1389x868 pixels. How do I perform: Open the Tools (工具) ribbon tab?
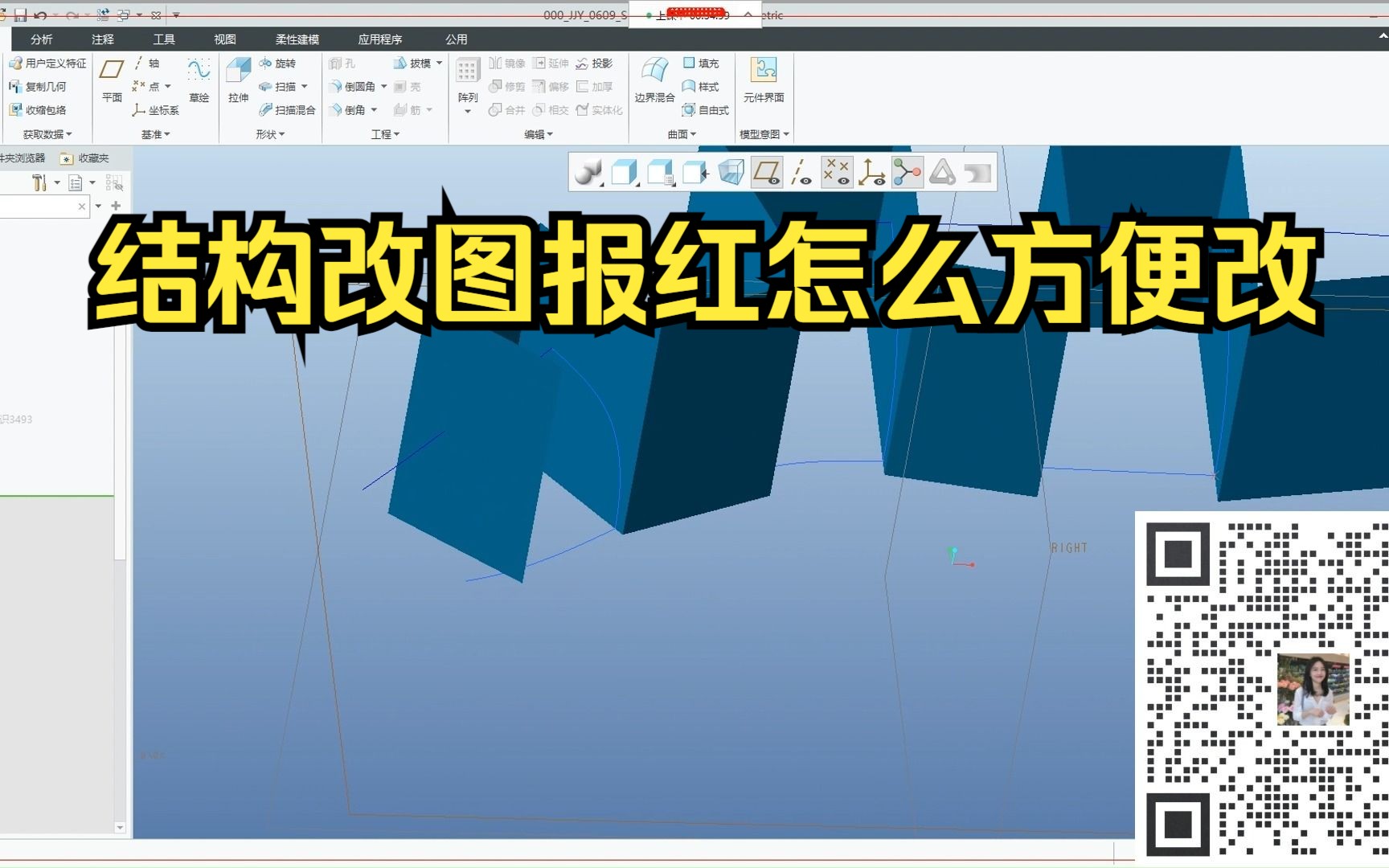coord(163,39)
